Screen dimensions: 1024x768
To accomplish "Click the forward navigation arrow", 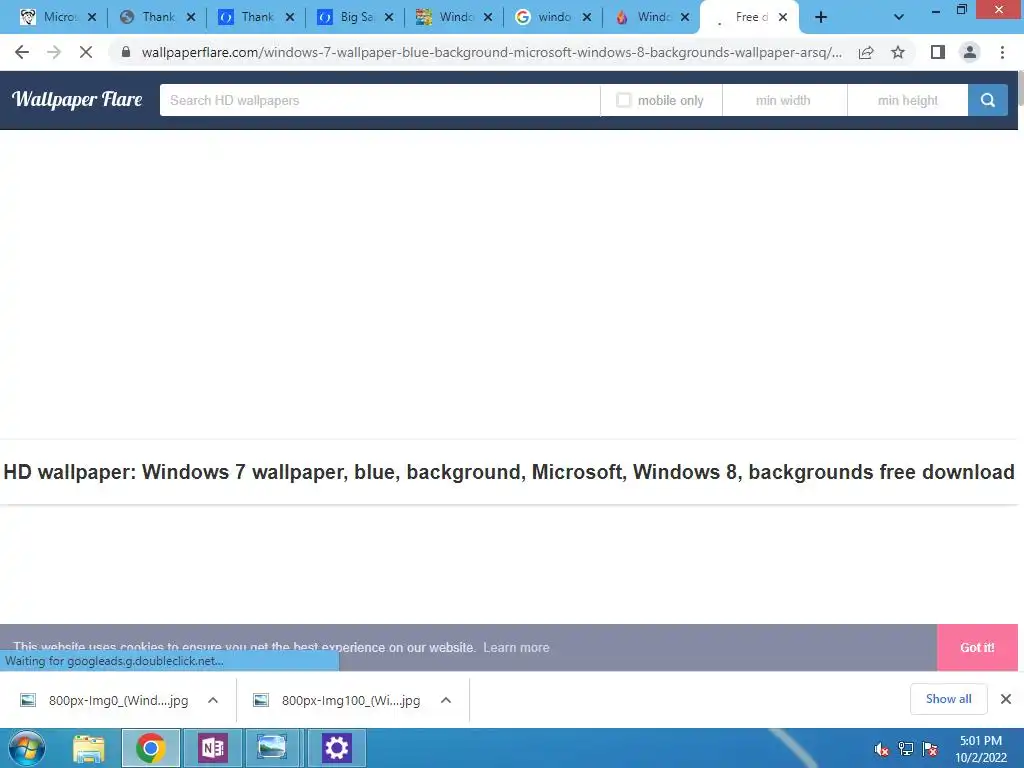I will point(54,52).
